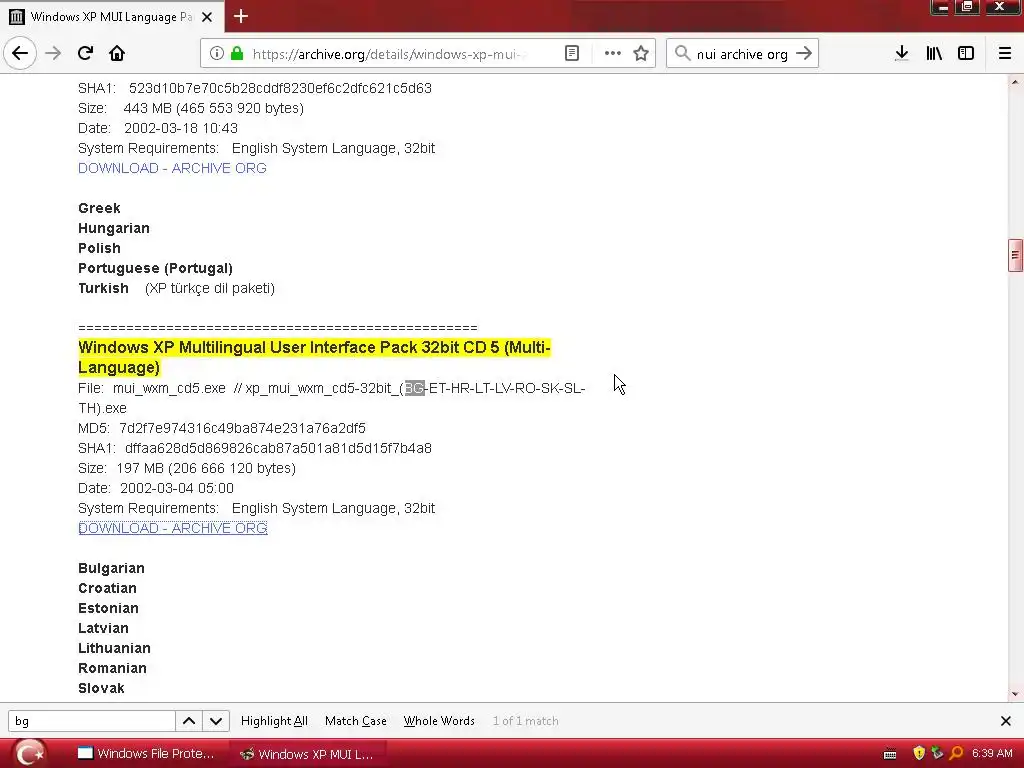Screen dimensions: 1024x768
Task: Open page actions three-dot menu
Action: 613,54
